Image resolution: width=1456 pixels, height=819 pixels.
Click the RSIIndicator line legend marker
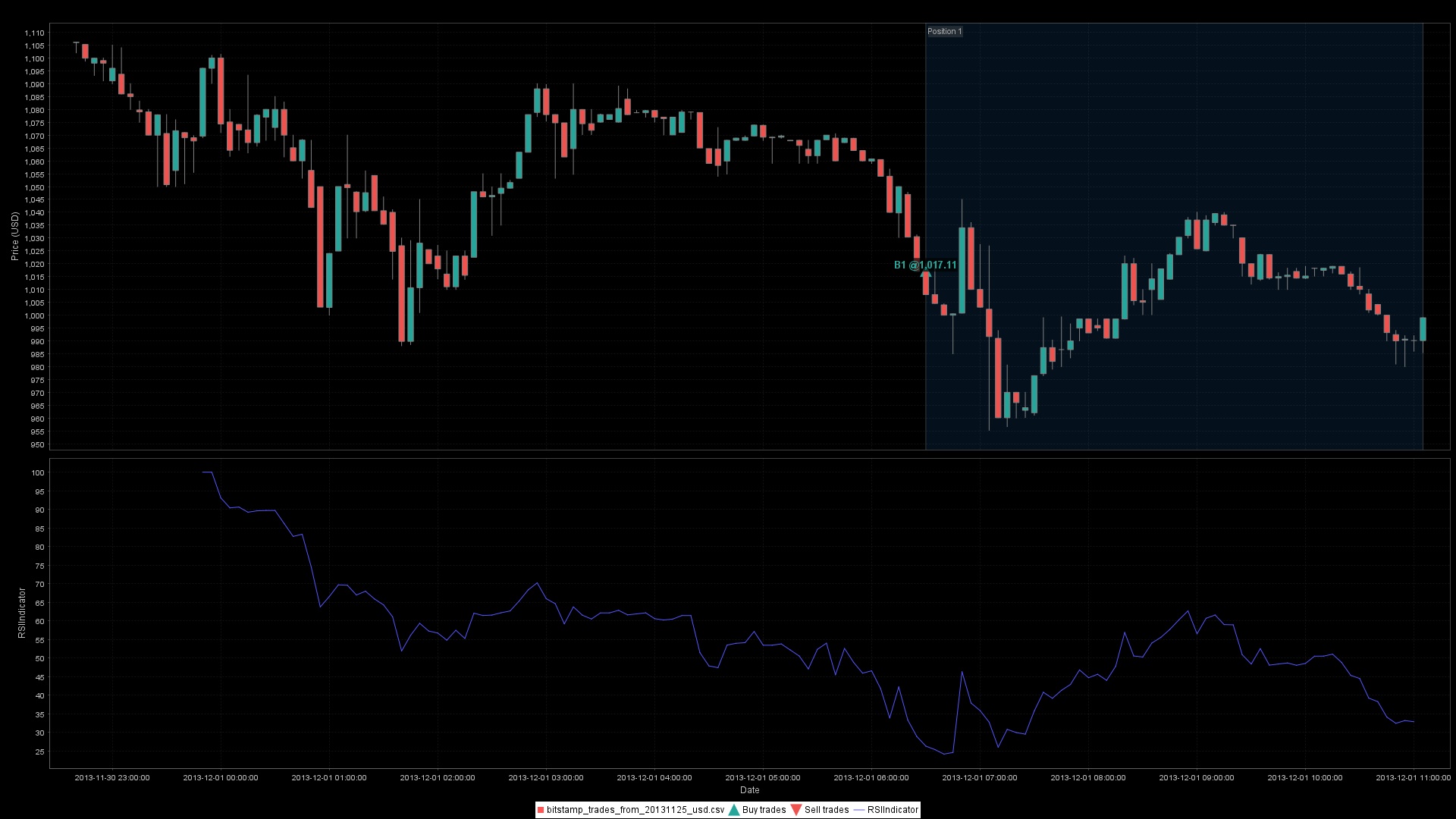(x=859, y=810)
